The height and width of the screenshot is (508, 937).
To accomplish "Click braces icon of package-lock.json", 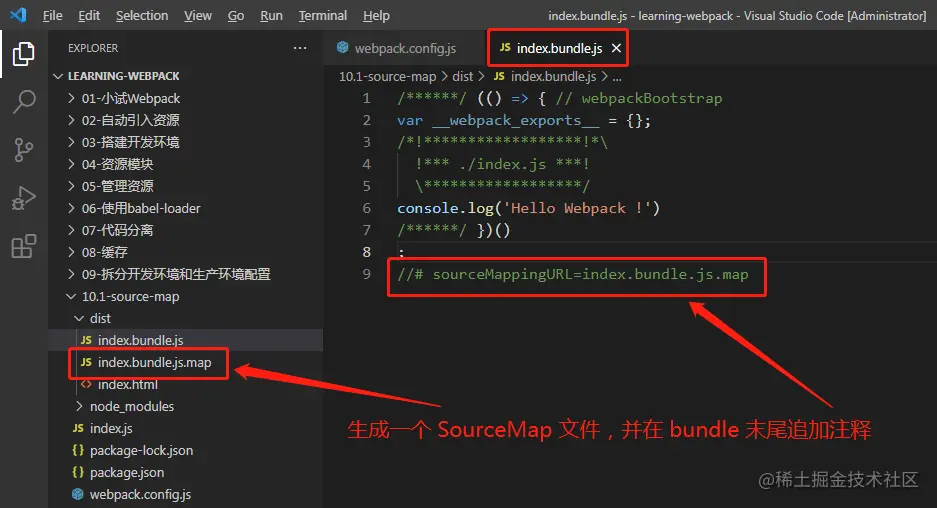I will pyautogui.click(x=78, y=450).
